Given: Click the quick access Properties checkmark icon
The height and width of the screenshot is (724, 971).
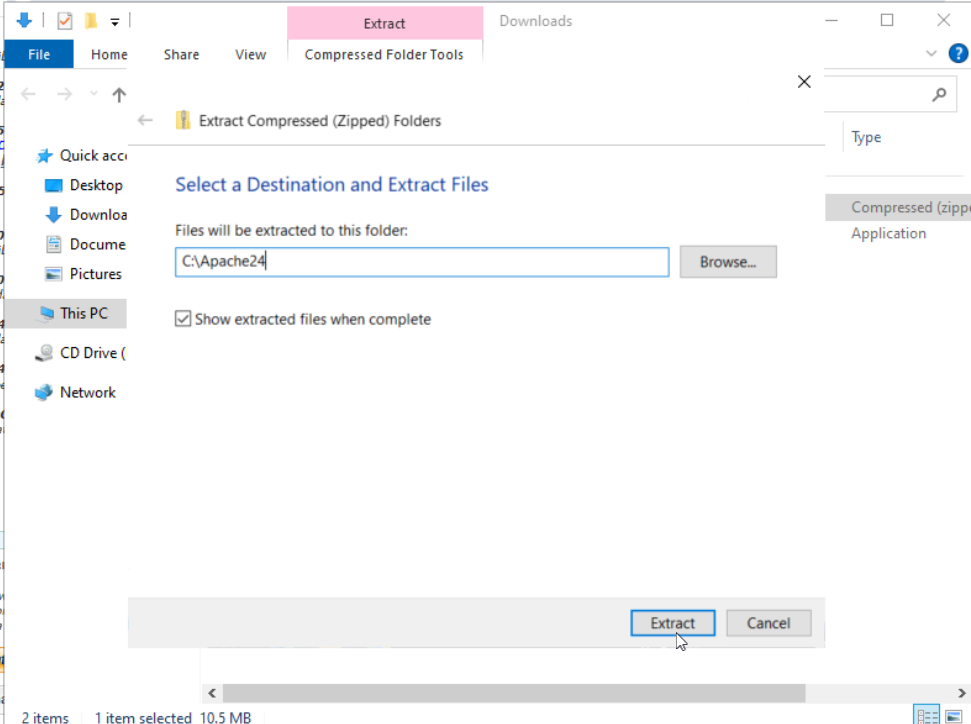Looking at the screenshot, I should [x=64, y=21].
